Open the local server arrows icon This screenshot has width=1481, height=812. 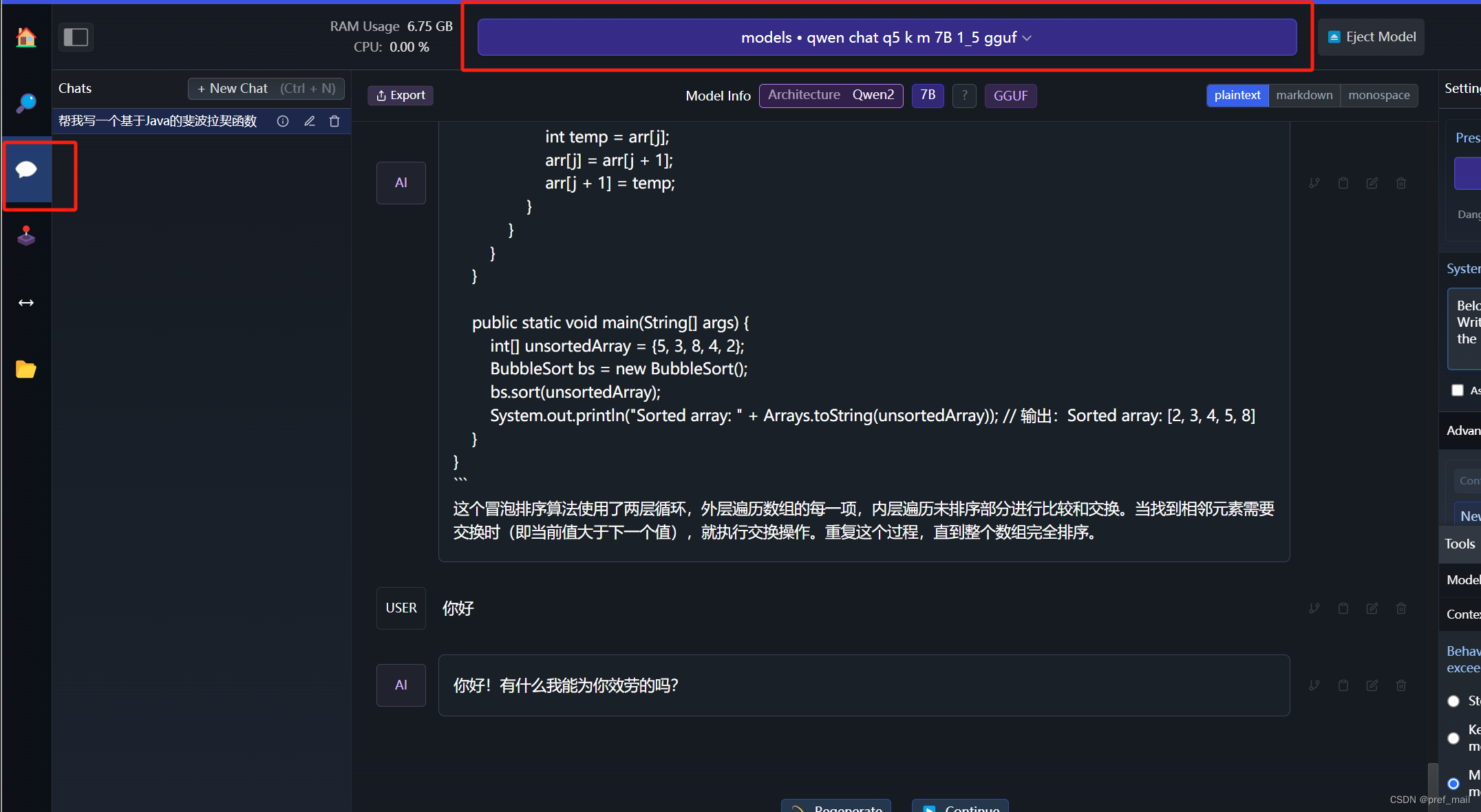click(x=26, y=303)
